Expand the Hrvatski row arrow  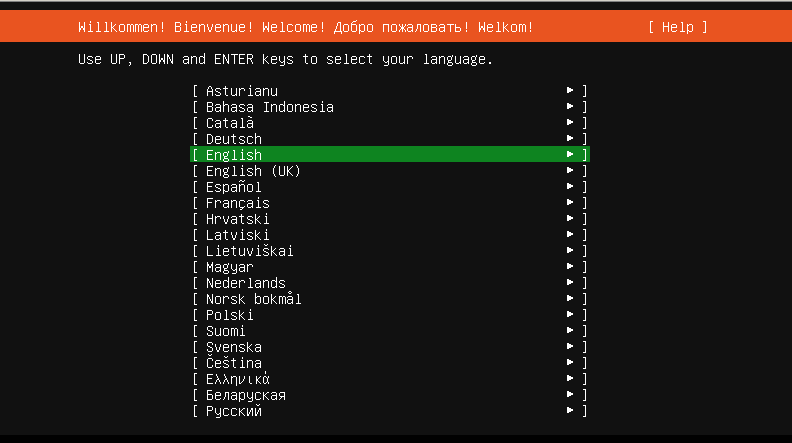pos(570,219)
